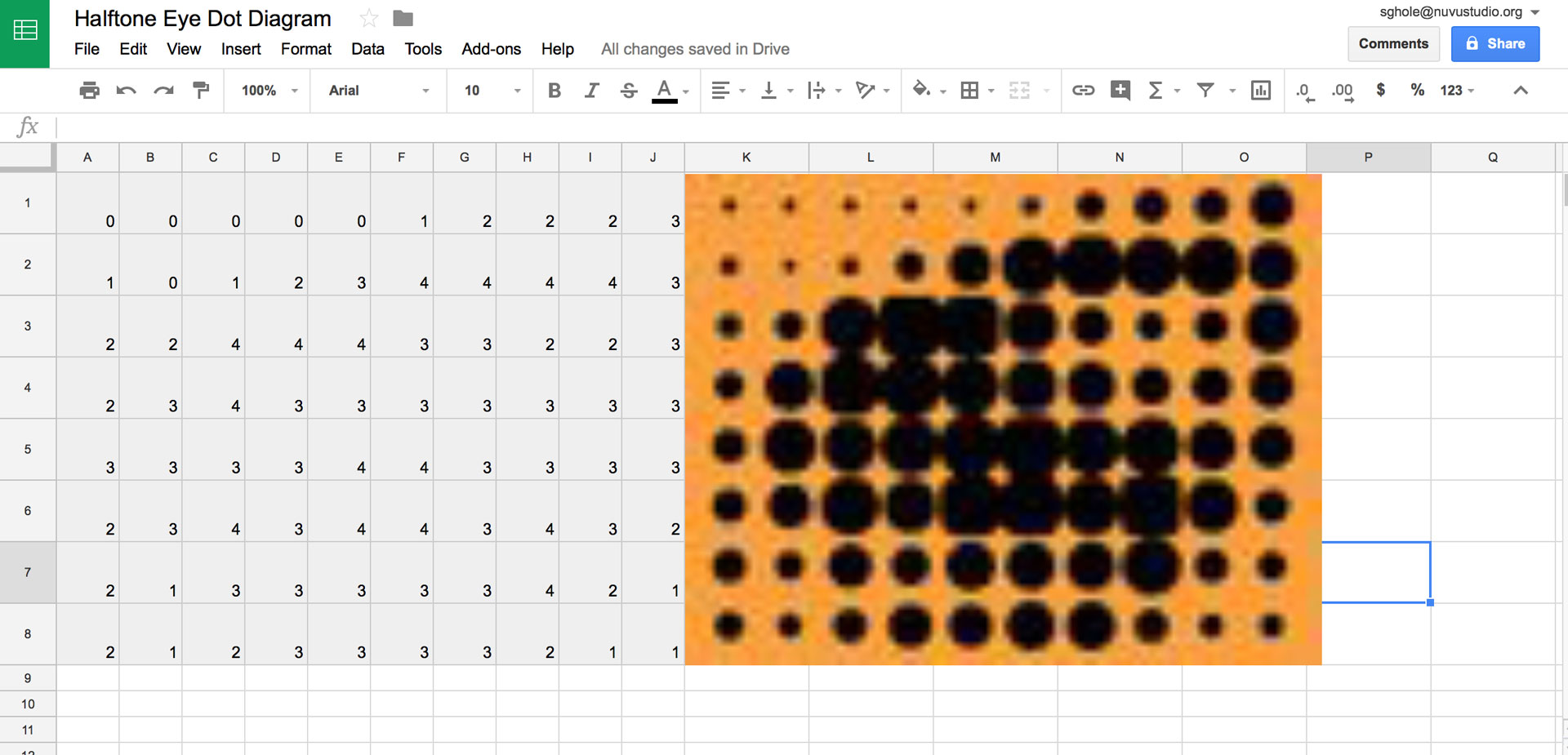Open the Format menu
The height and width of the screenshot is (755, 1568).
point(306,49)
